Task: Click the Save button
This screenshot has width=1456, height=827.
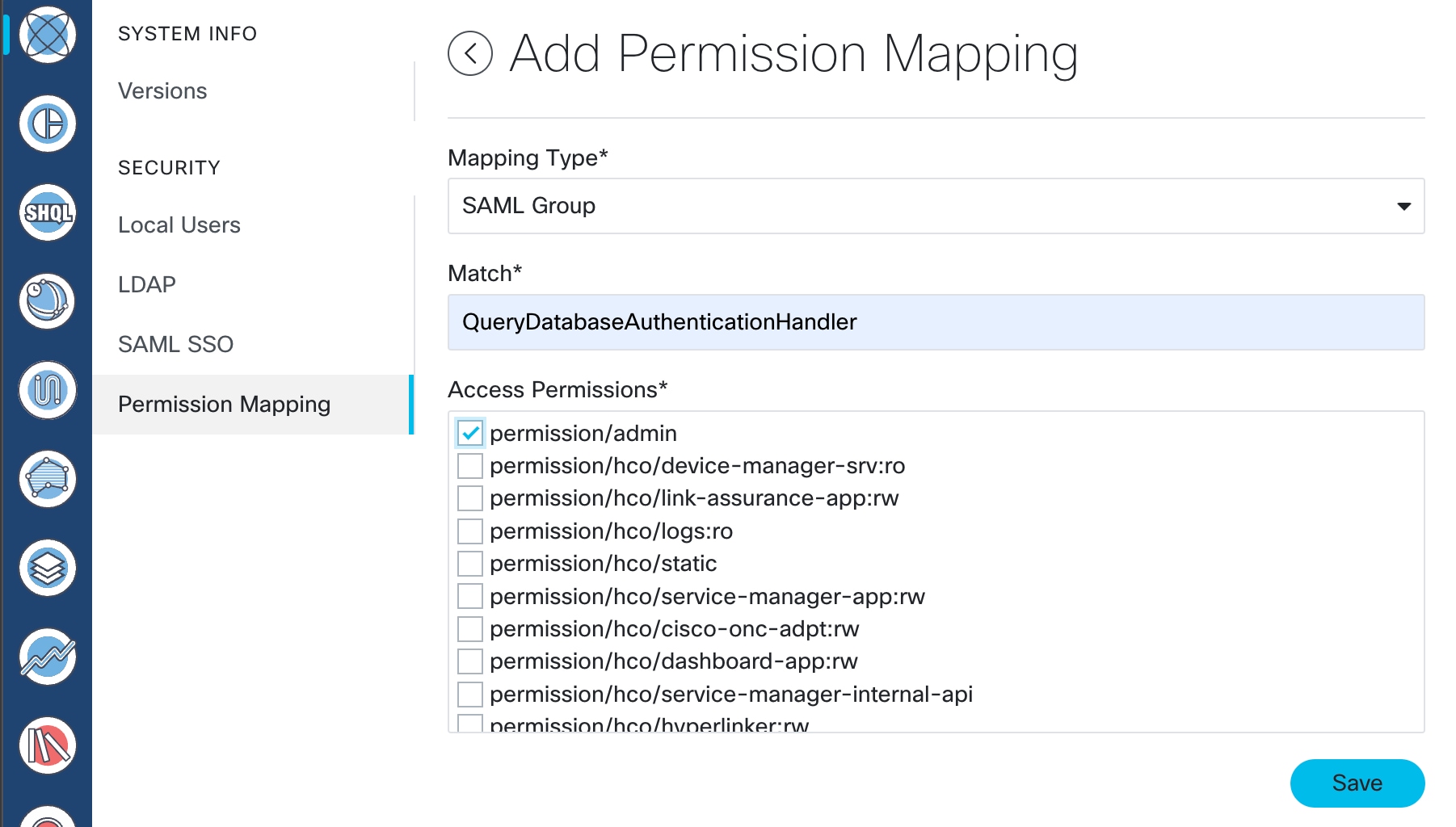Action: [1357, 783]
